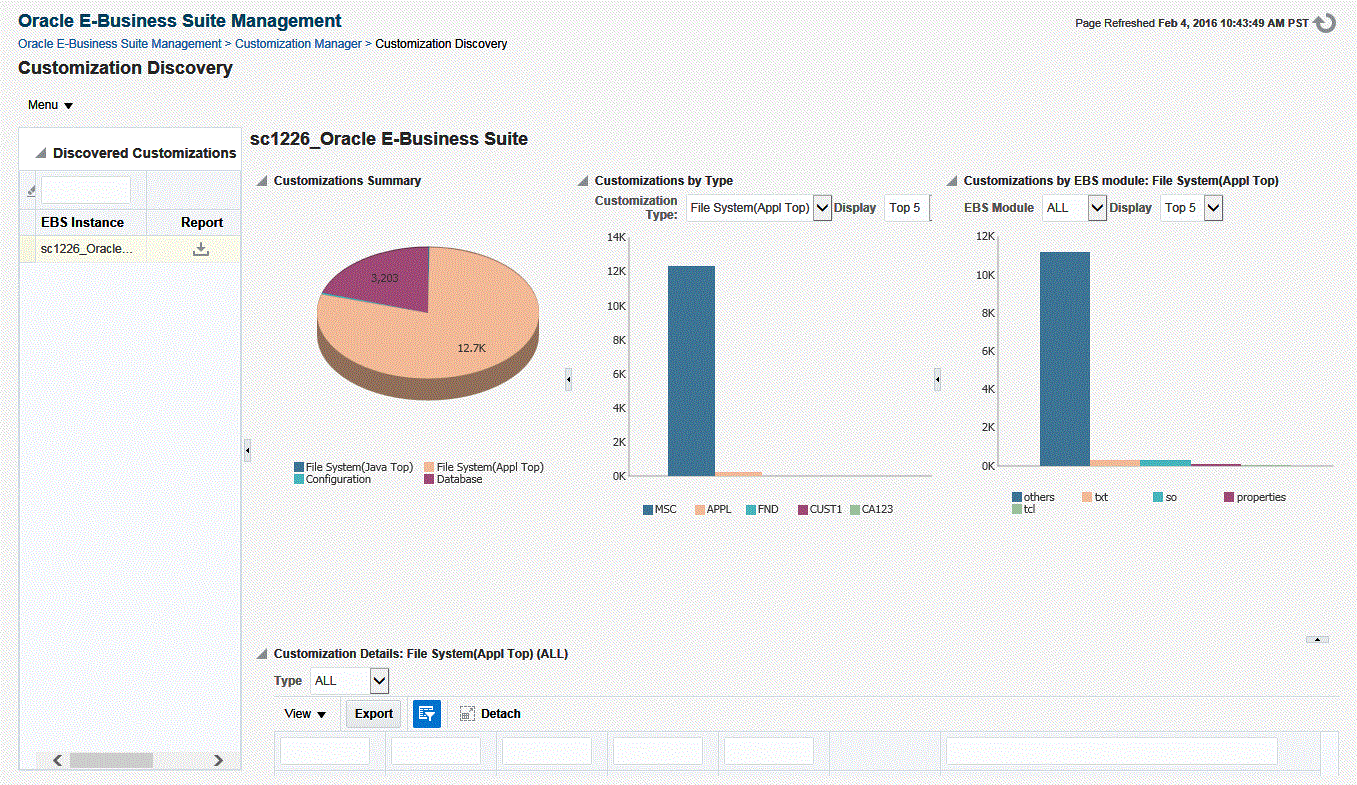Download report for sc1226_Oracle instance
This screenshot has width=1357, height=785.
201,249
